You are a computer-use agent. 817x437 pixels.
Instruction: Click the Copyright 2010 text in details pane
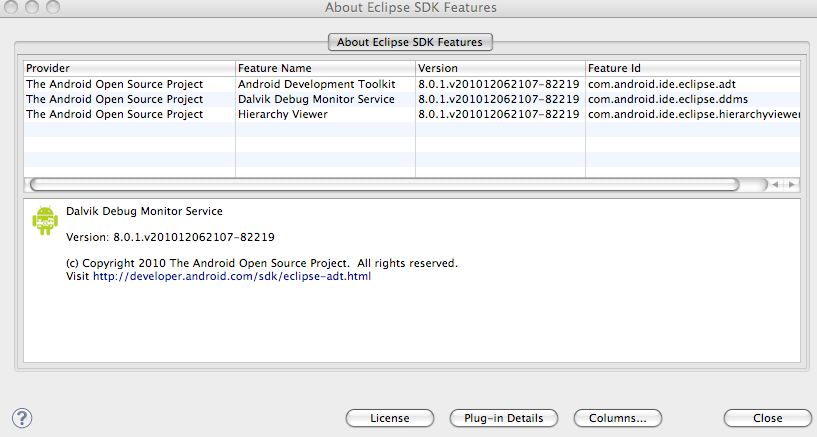coord(262,264)
